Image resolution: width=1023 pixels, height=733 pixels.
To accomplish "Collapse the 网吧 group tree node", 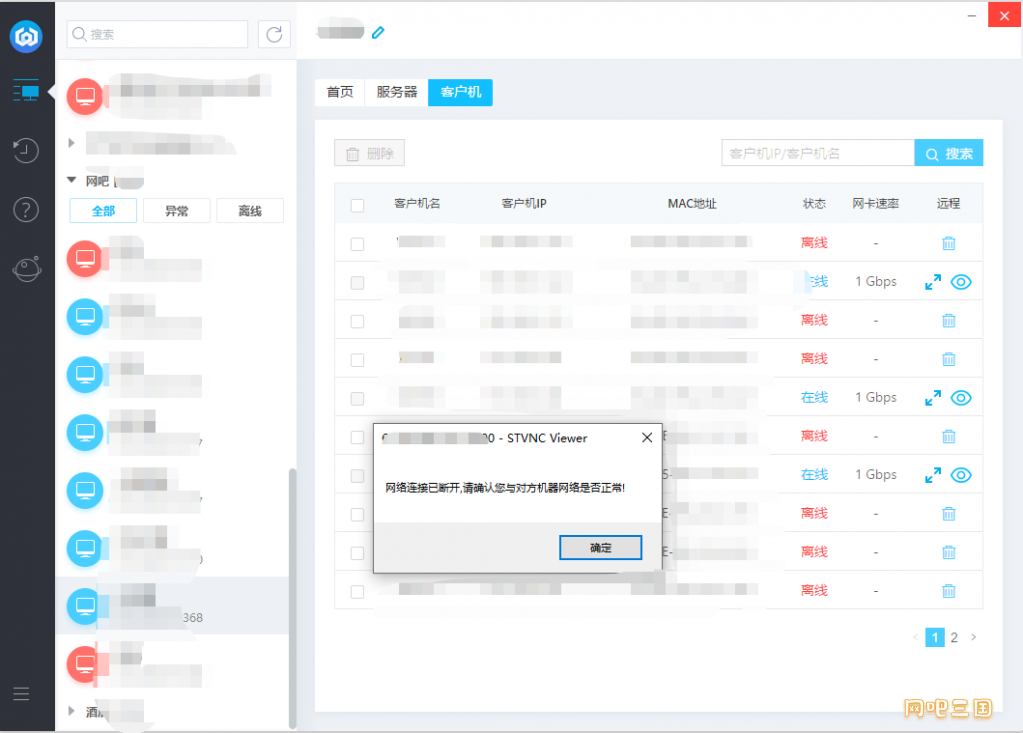I will click(71, 181).
